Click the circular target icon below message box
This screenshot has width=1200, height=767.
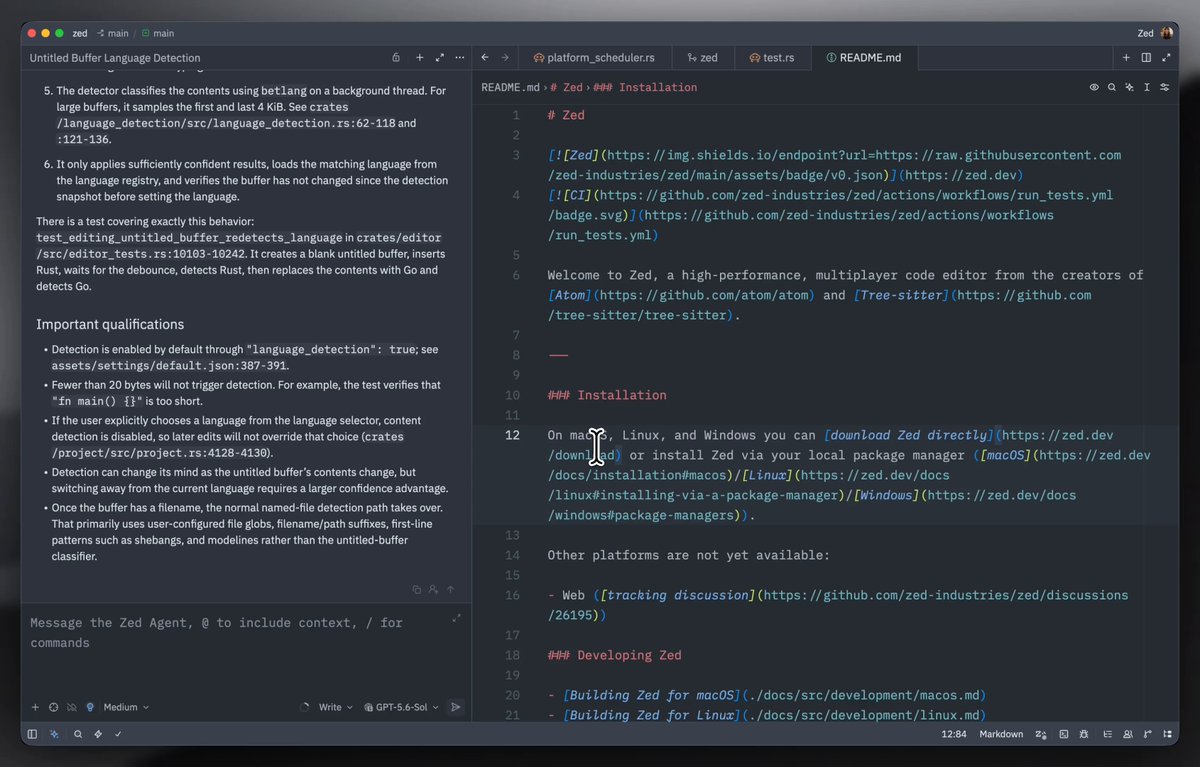tap(53, 707)
